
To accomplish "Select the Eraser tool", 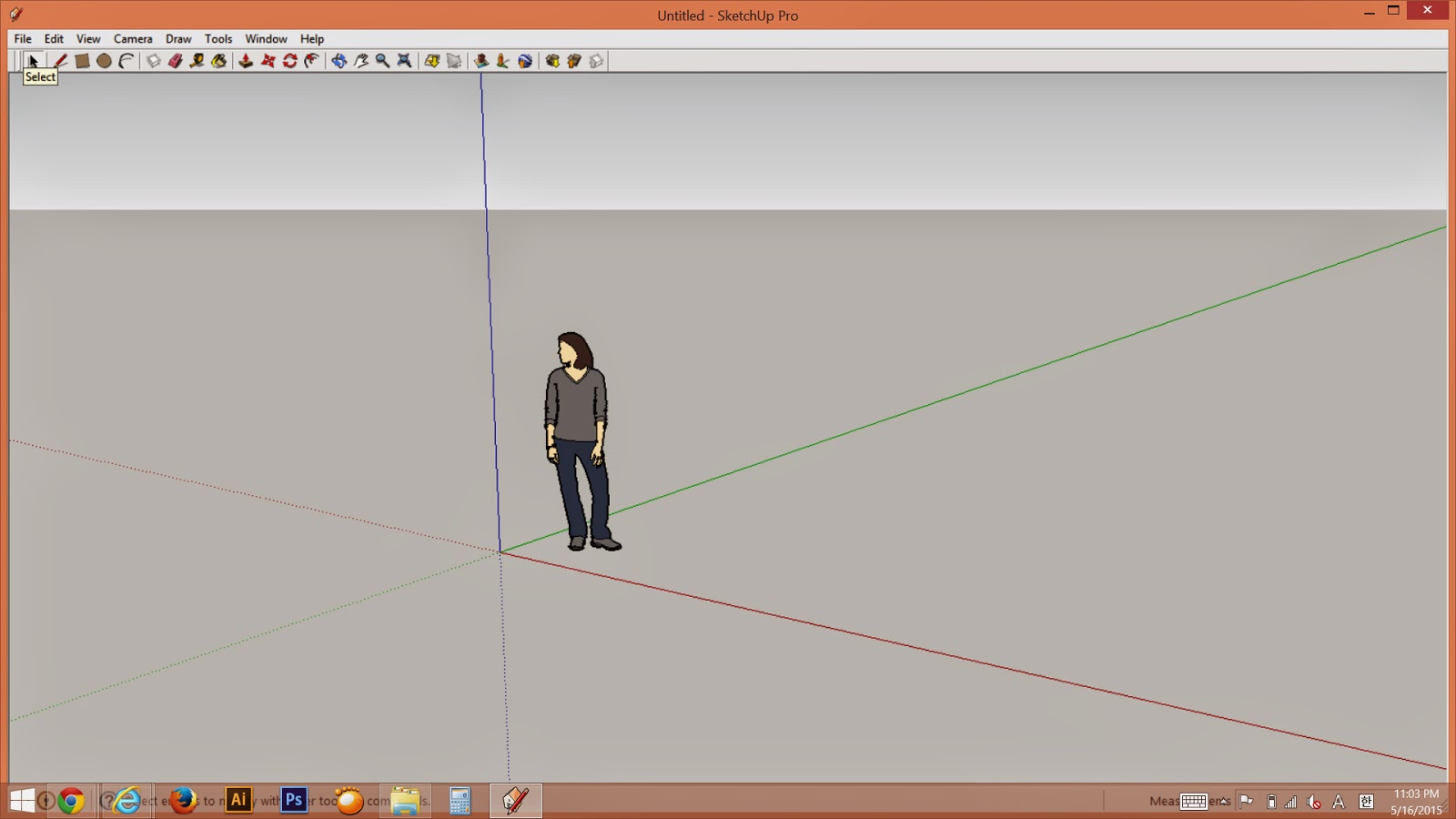I will pyautogui.click(x=177, y=61).
